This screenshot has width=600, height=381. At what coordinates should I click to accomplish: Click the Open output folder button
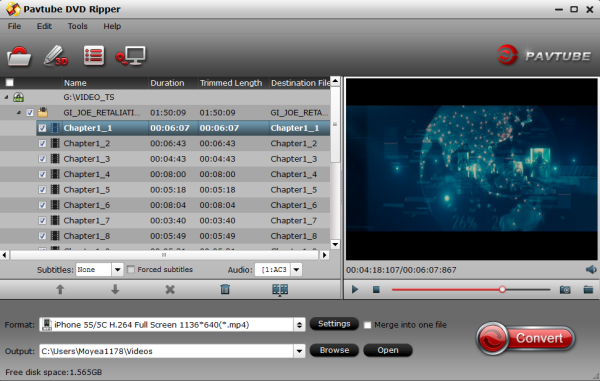point(388,350)
